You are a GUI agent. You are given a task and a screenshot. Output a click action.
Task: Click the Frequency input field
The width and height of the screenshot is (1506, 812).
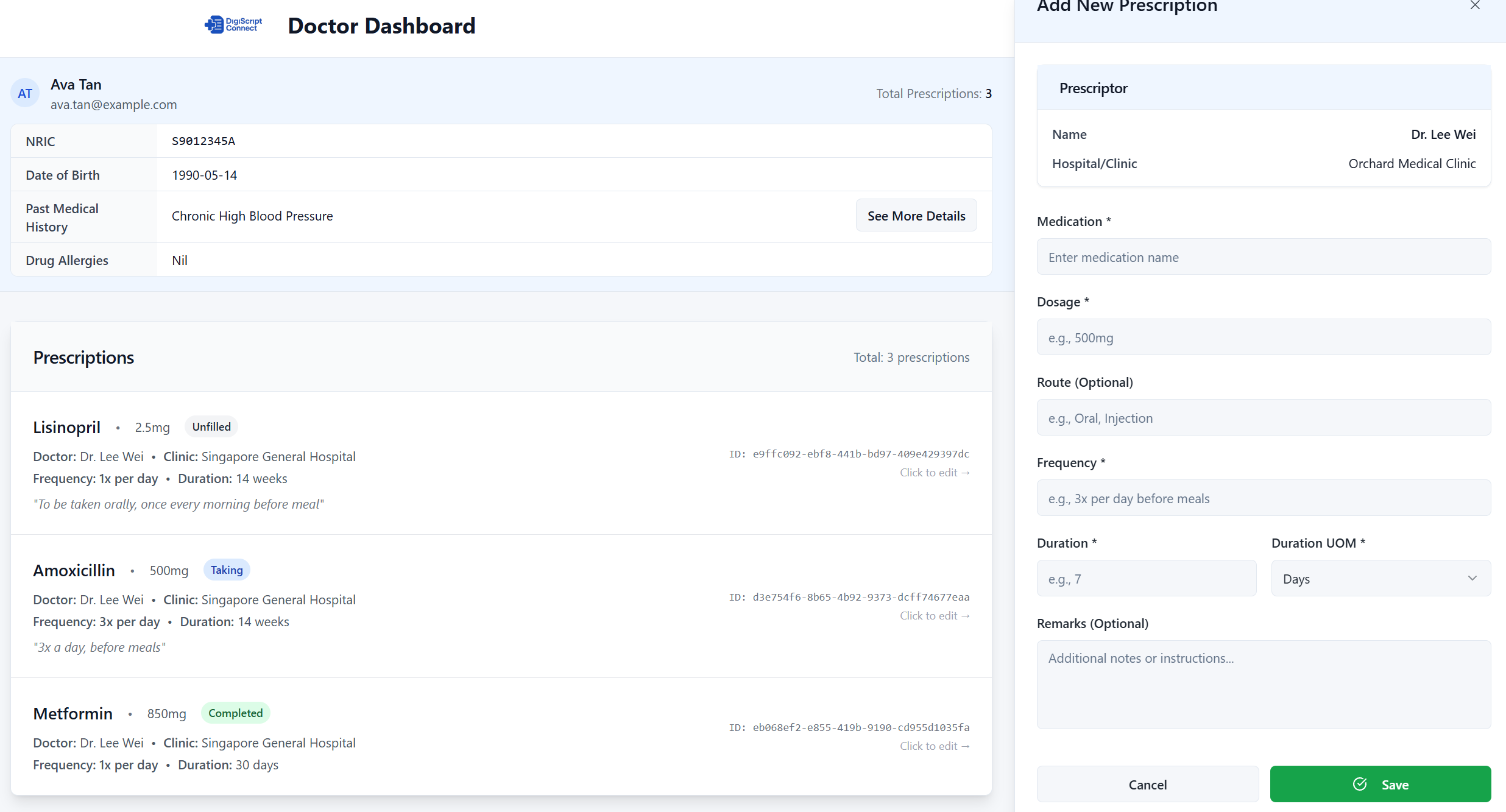(1263, 498)
